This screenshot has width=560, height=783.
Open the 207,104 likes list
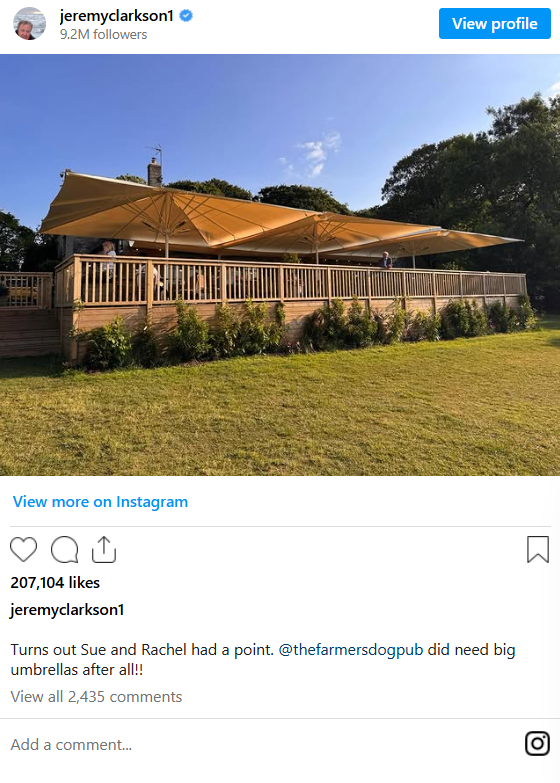tap(55, 583)
